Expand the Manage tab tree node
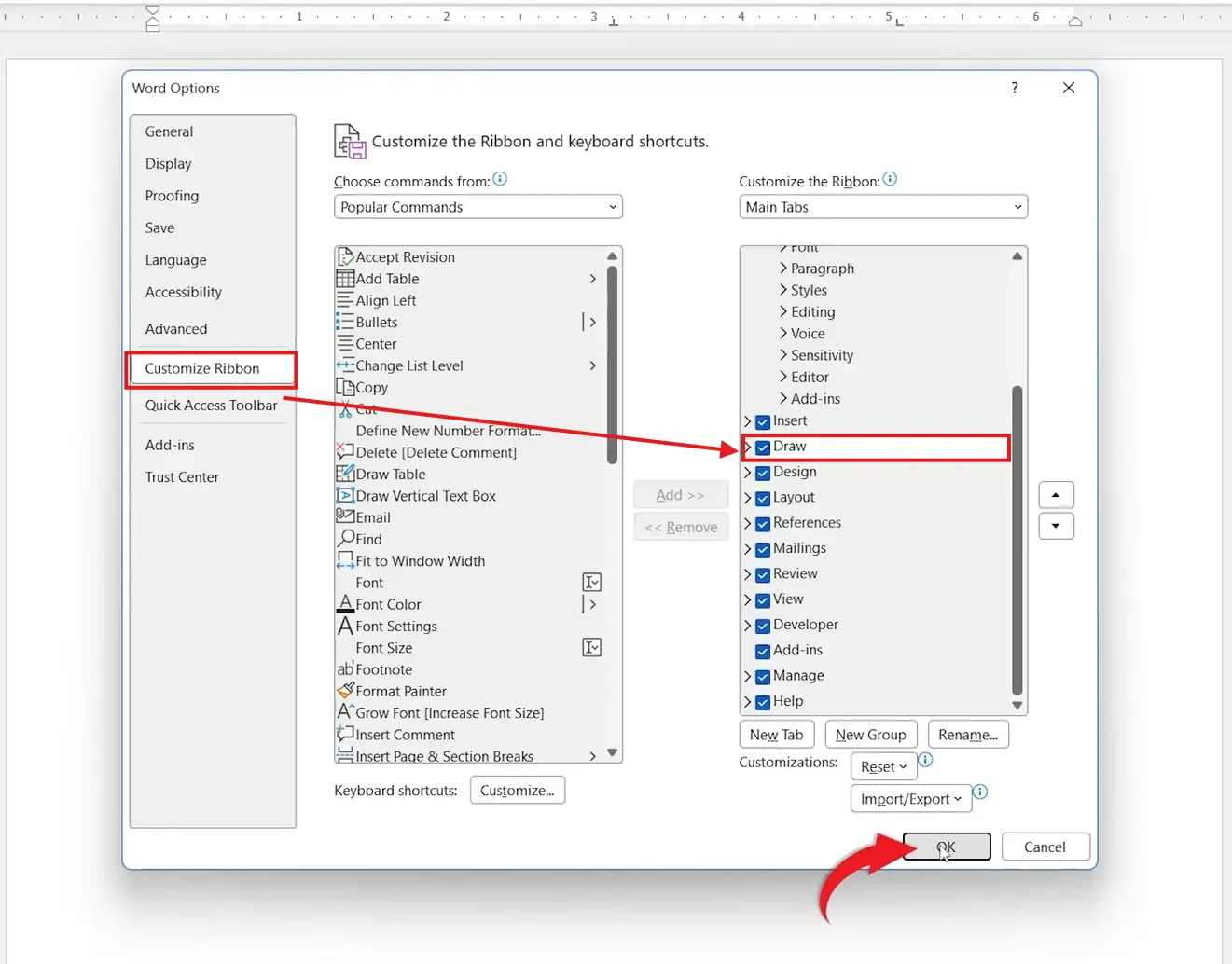 (747, 676)
